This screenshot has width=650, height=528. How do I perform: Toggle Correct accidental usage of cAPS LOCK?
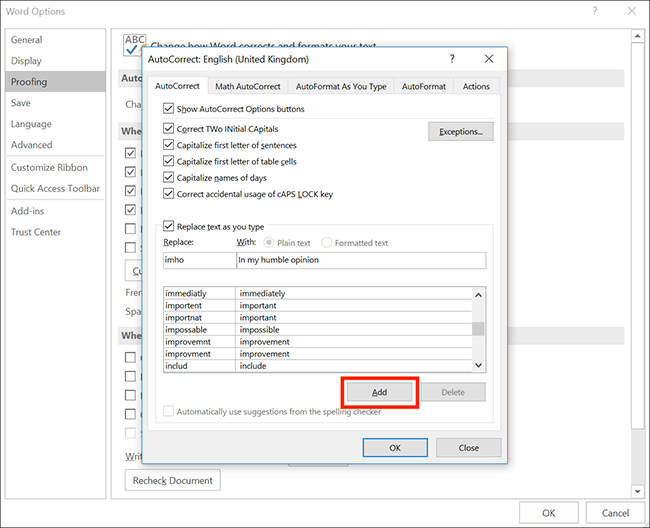point(168,194)
